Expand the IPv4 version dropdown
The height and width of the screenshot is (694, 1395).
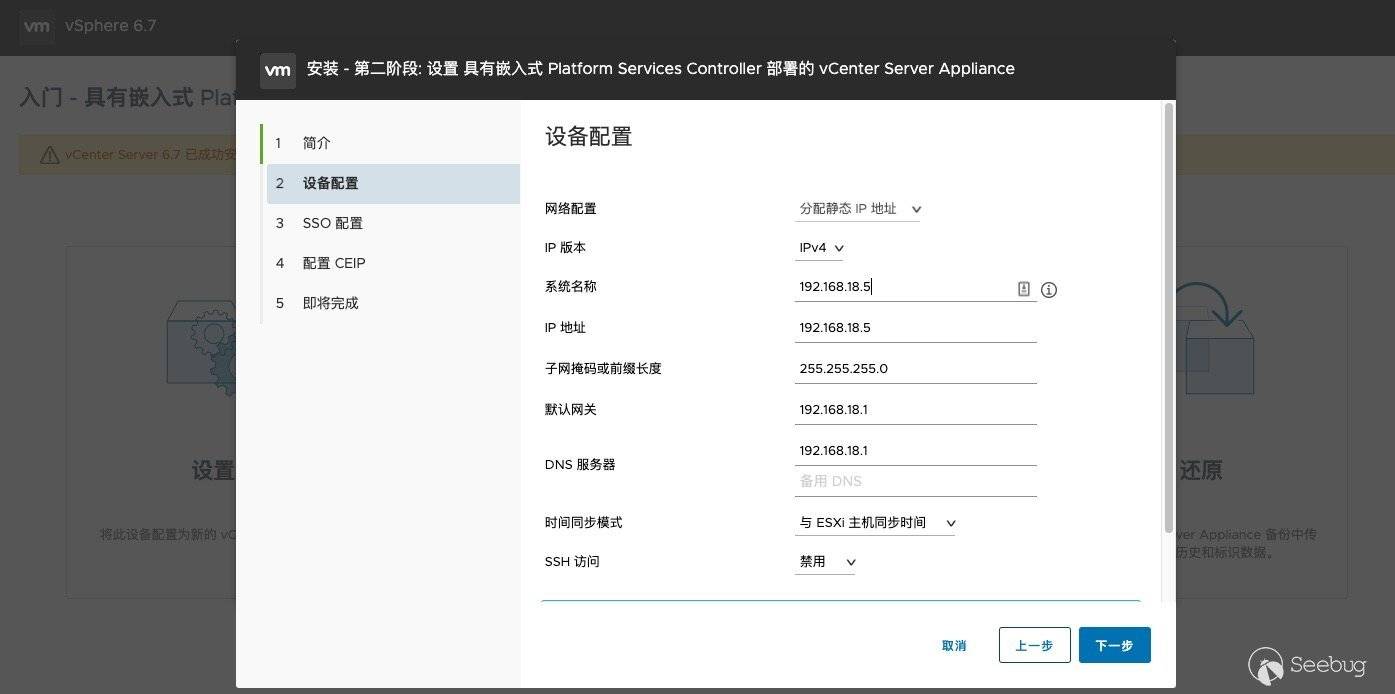point(820,248)
